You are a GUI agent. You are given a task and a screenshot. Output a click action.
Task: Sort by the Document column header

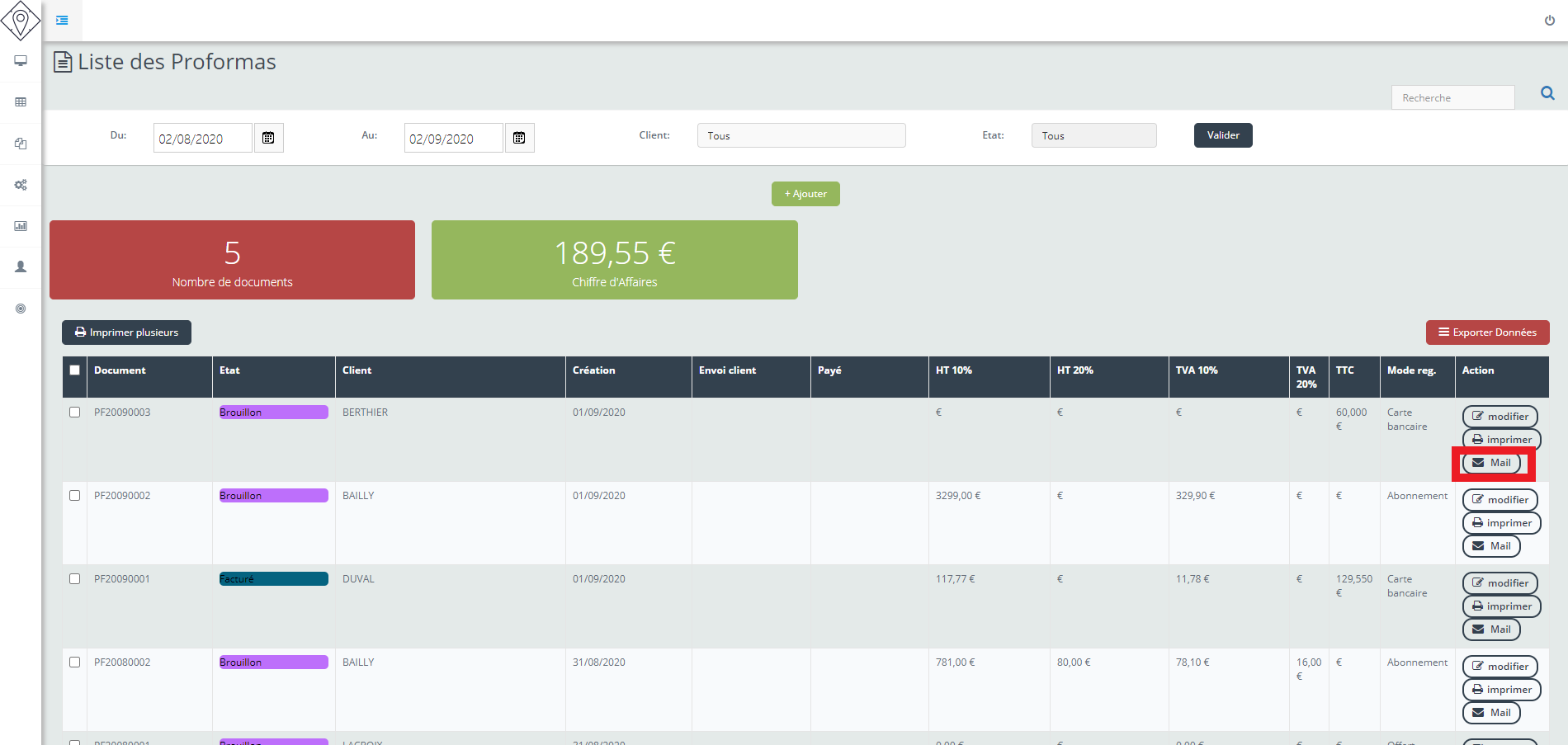click(x=120, y=370)
